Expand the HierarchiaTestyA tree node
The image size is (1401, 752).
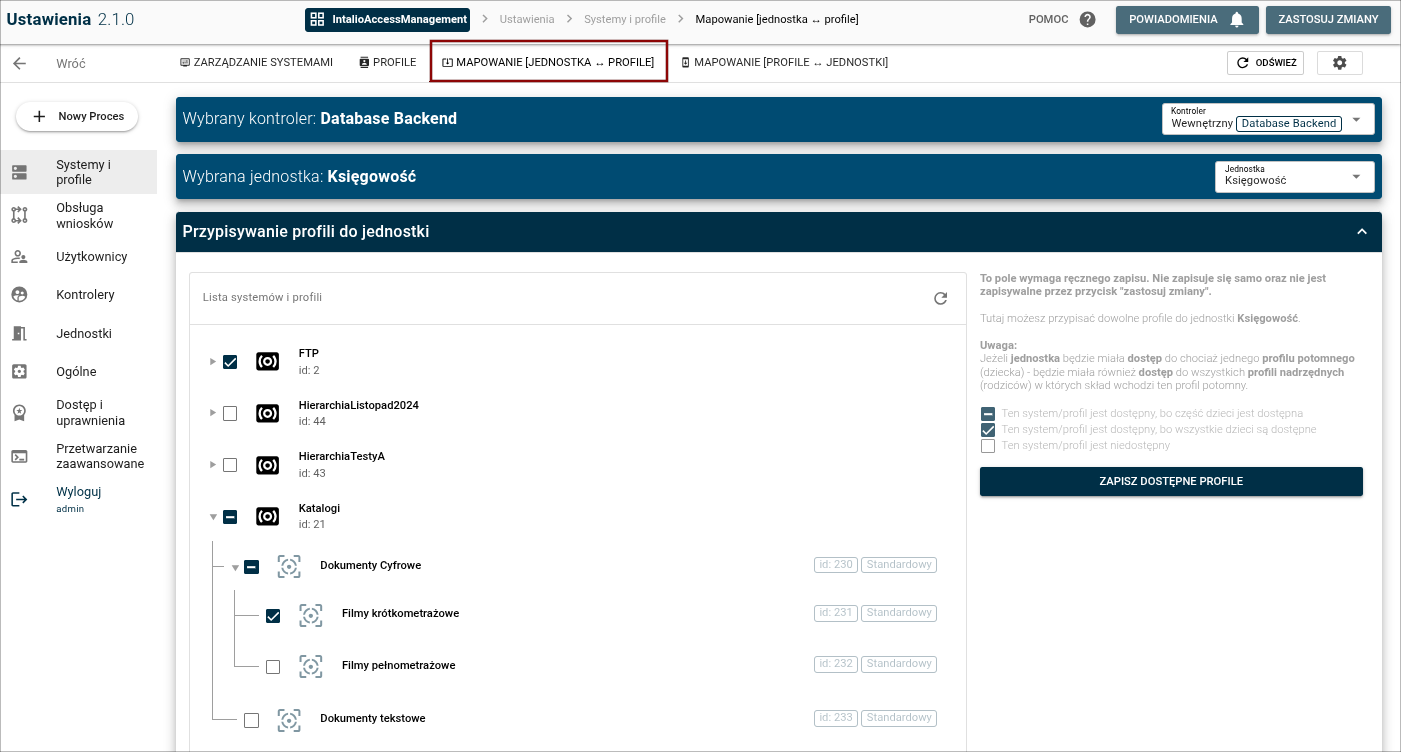click(x=212, y=465)
